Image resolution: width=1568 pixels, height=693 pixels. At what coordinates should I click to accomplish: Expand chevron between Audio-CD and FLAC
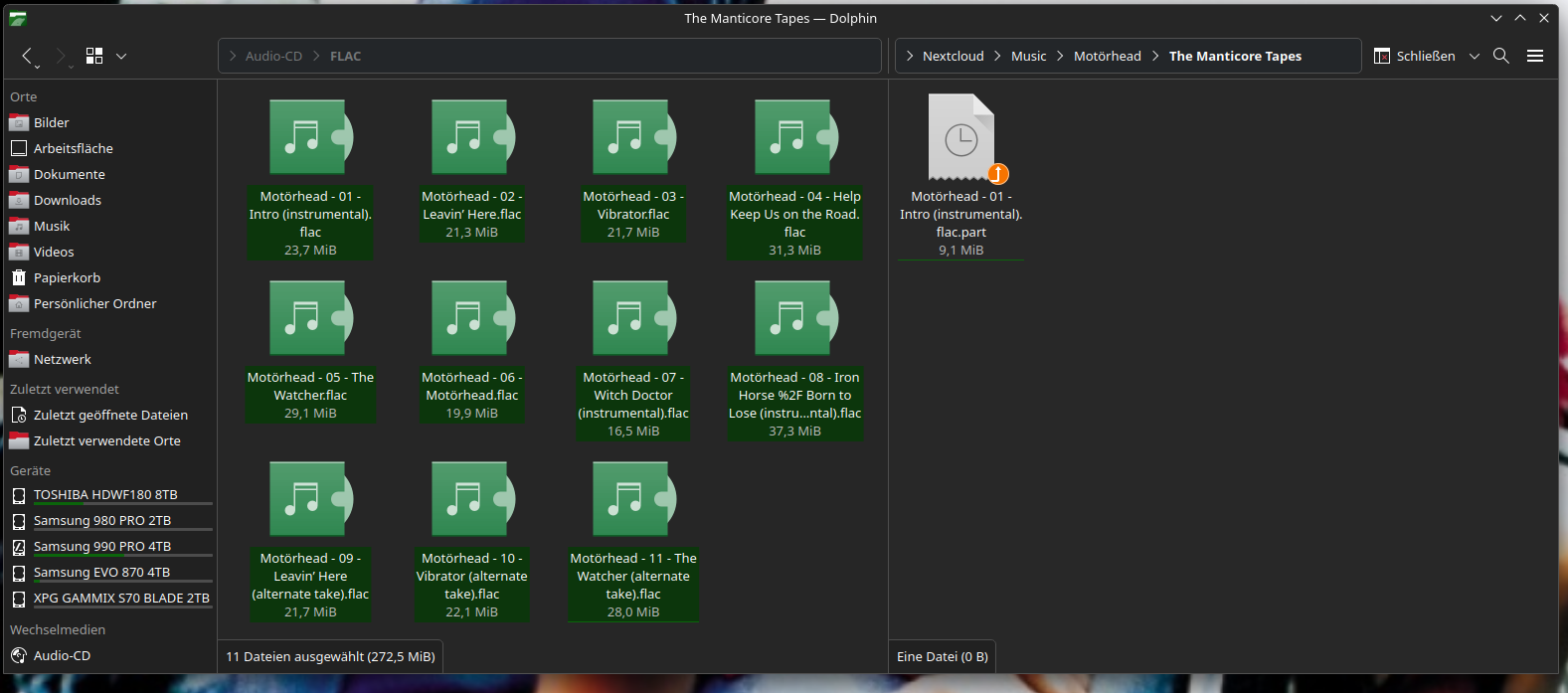[x=316, y=56]
